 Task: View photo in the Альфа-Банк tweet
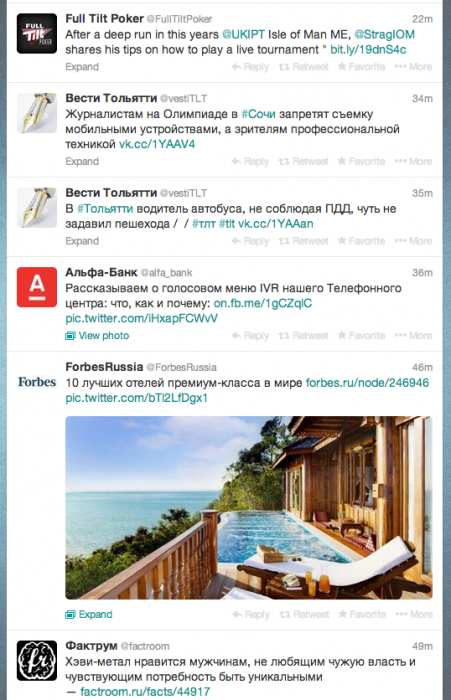[97, 336]
